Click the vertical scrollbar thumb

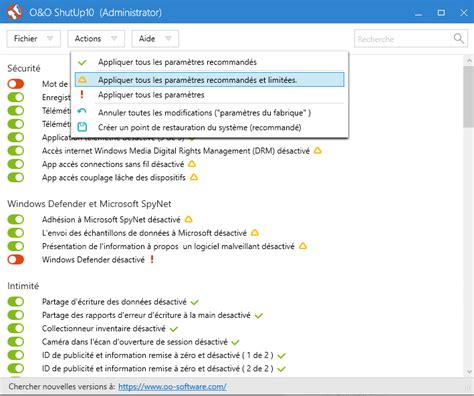pos(469,97)
